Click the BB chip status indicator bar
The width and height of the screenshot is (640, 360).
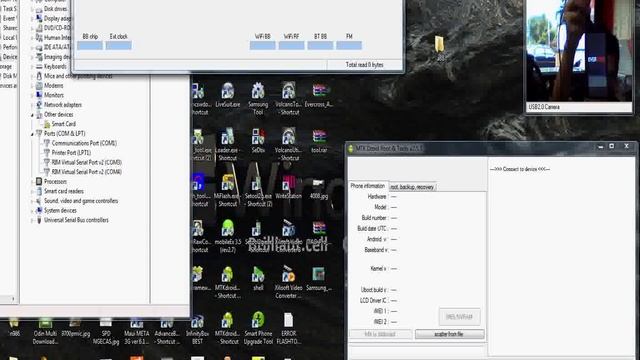tap(90, 46)
